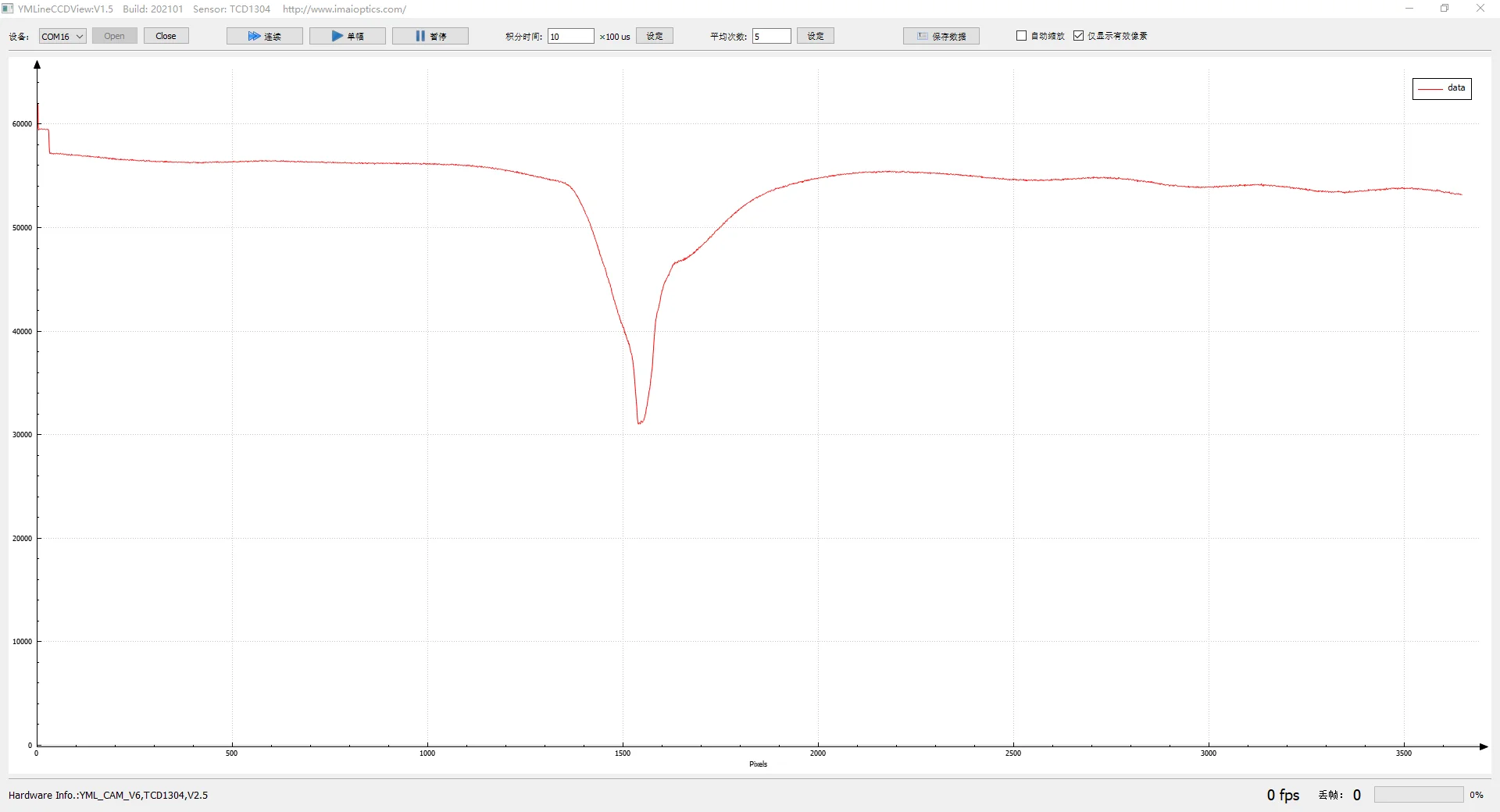Viewport: 1500px width, 812px height.
Task: Click the Hardware Info status text
Action: pyautogui.click(x=109, y=796)
